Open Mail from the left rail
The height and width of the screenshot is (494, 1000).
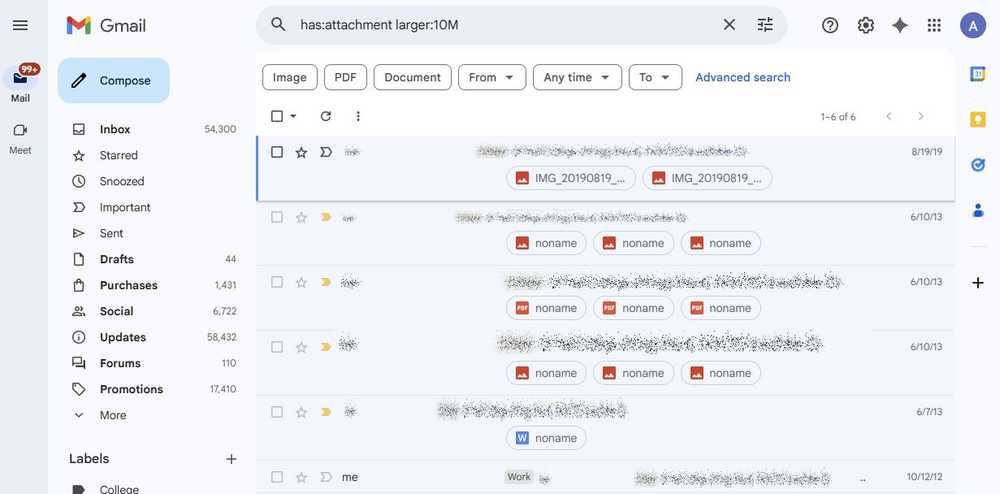20,84
